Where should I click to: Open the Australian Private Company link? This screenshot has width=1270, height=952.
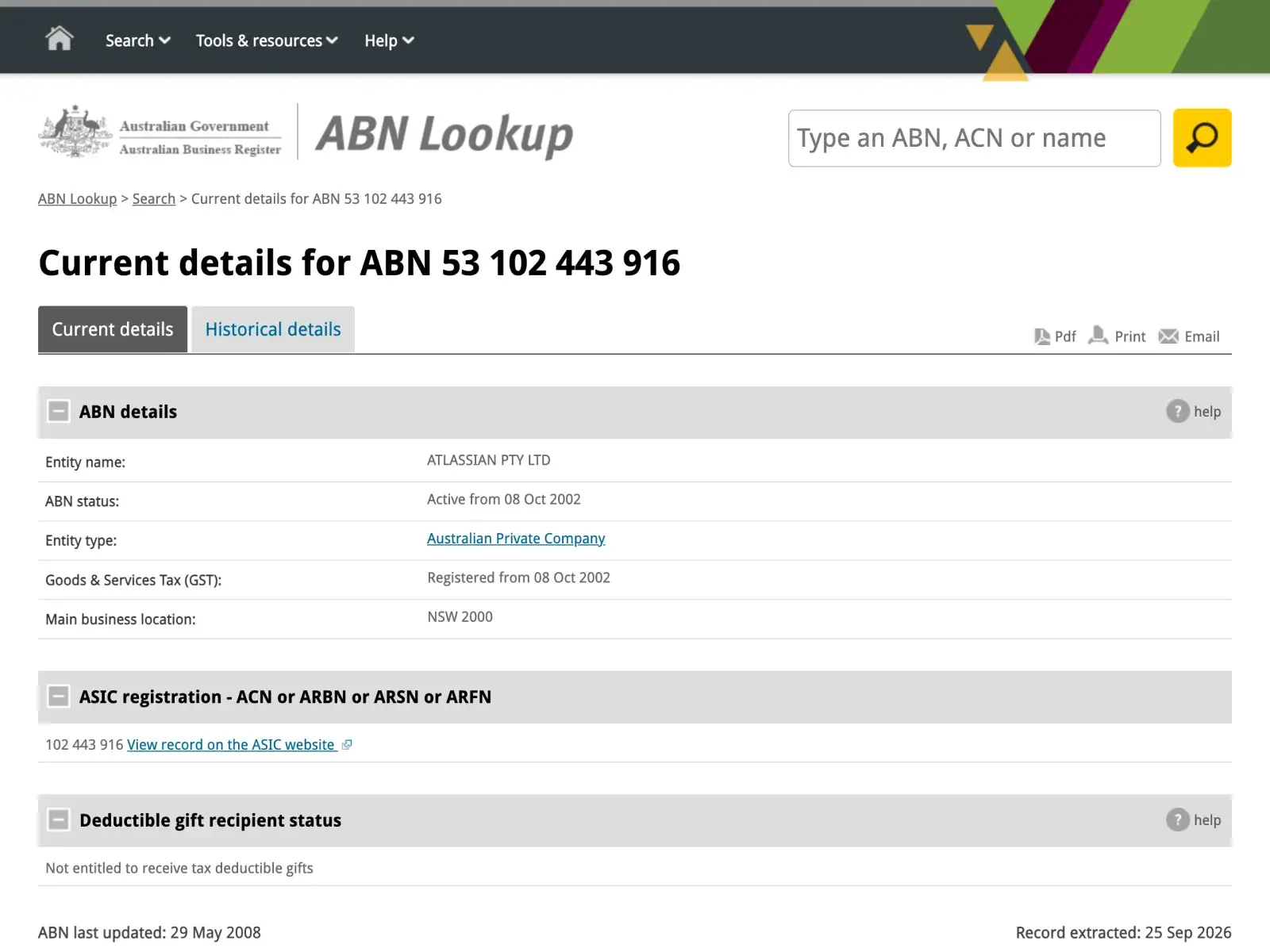coord(516,539)
